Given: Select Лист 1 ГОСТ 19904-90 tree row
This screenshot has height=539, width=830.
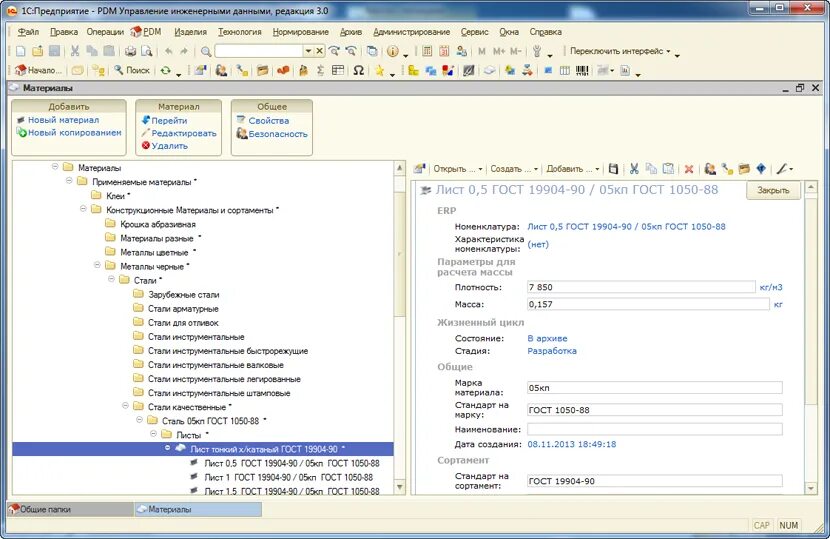Looking at the screenshot, I should tap(288, 477).
